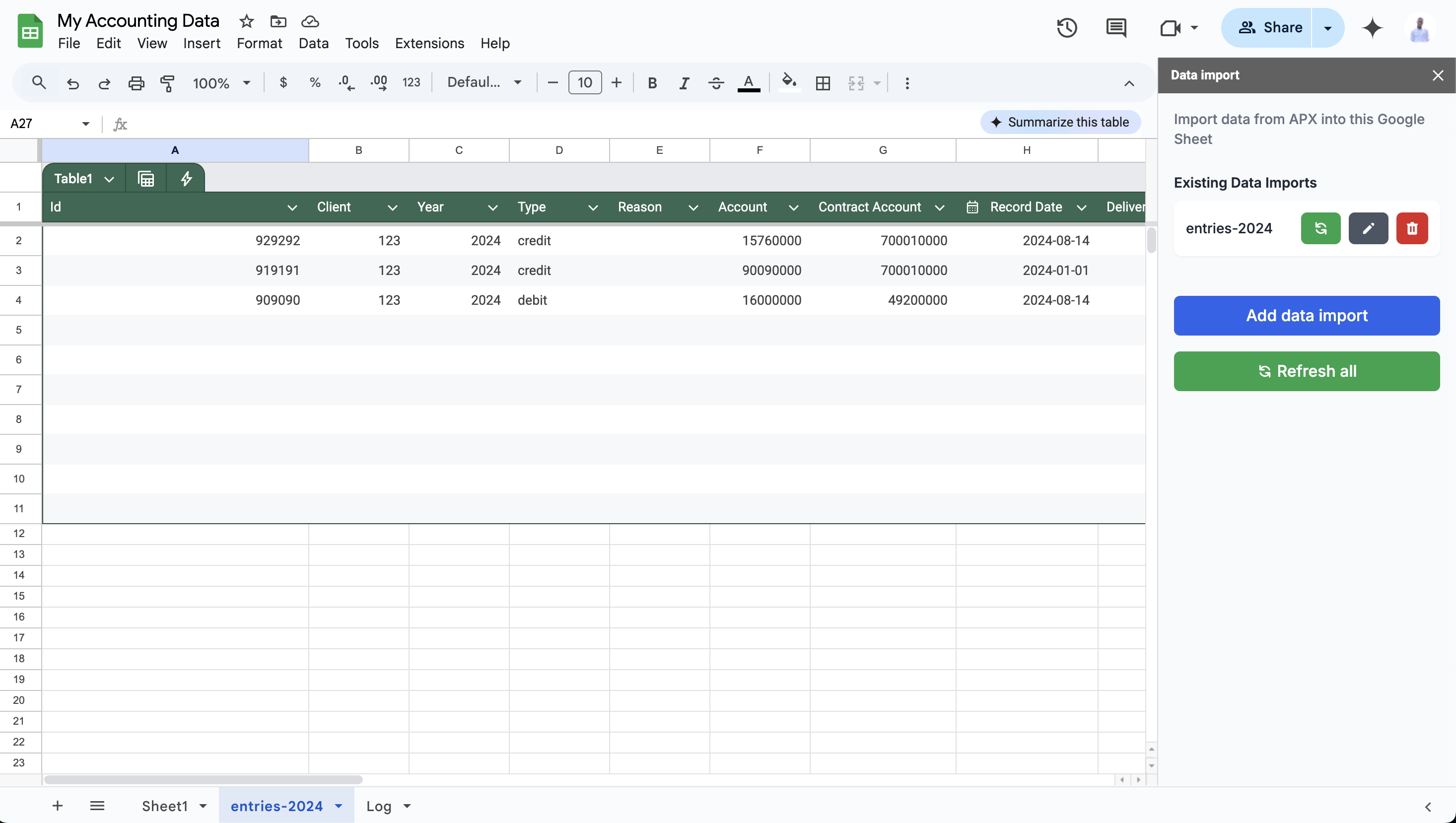This screenshot has height=823, width=1456.
Task: Open the Extensions menu
Action: 429,43
